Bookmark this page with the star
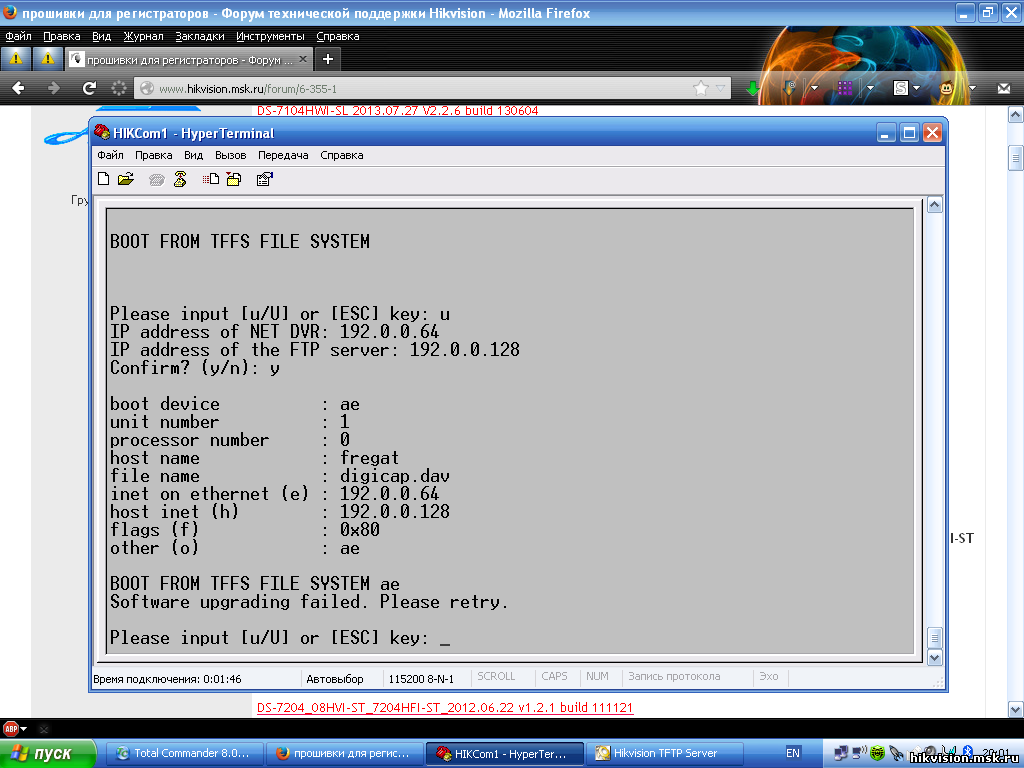Screen dimensions: 1024x768 [701, 88]
